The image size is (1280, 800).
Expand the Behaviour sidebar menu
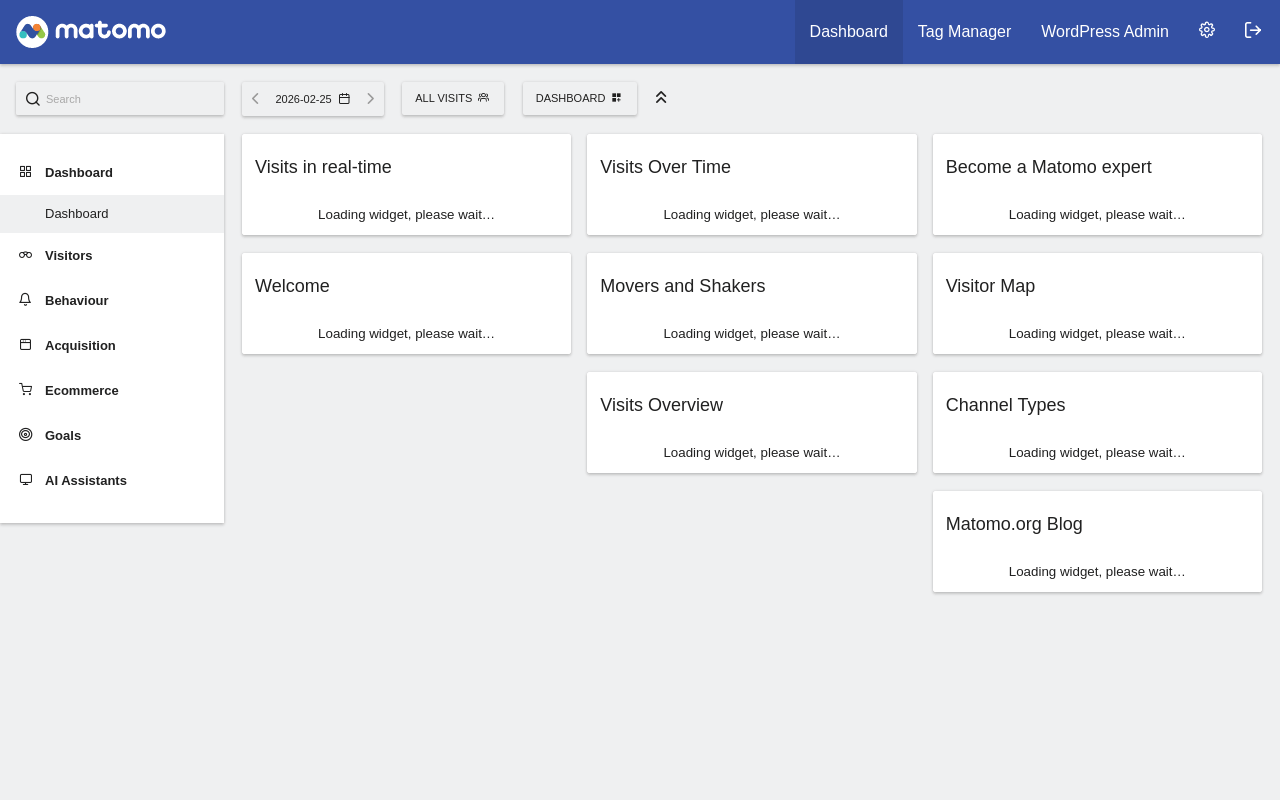pyautogui.click(x=76, y=301)
